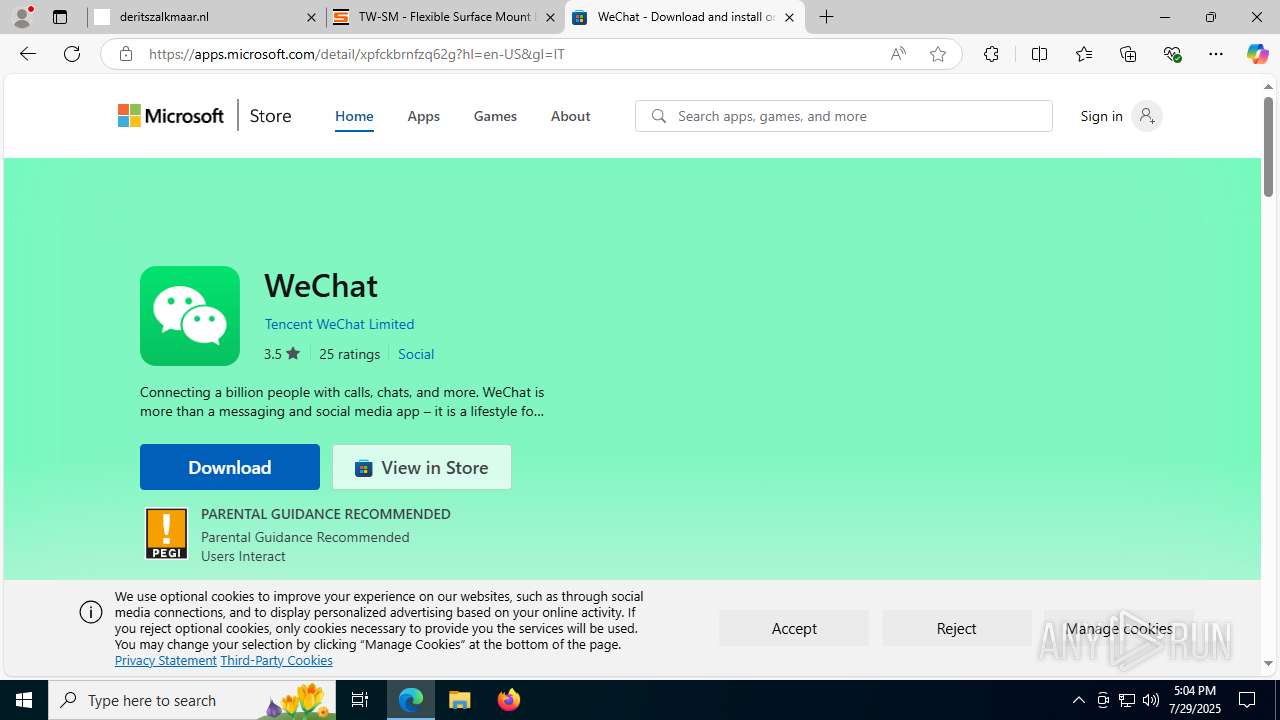
Task: Reload the page with the refresh icon
Action: pos(72,54)
